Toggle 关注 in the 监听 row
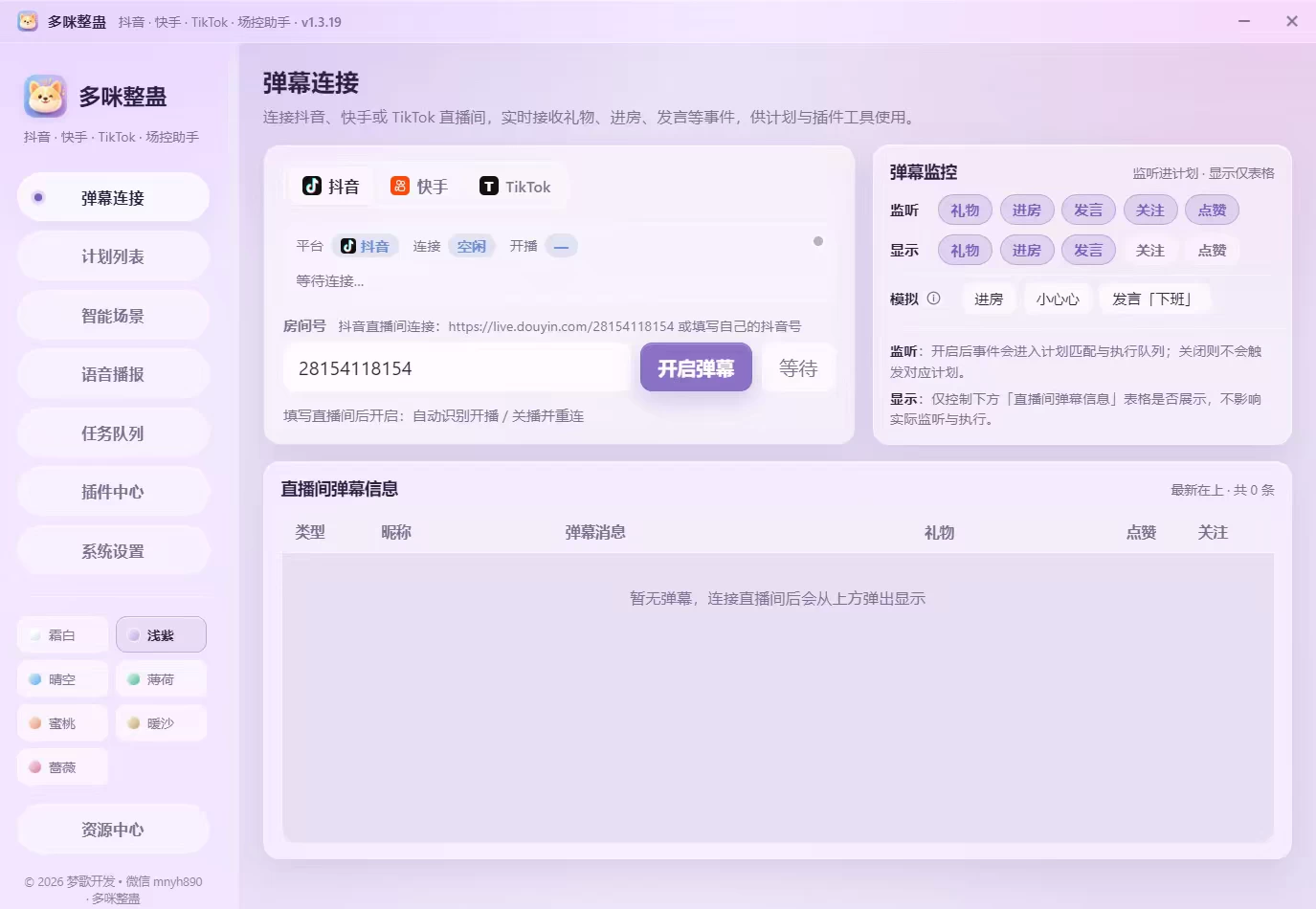Viewport: 1316px width, 909px height. point(1150,211)
